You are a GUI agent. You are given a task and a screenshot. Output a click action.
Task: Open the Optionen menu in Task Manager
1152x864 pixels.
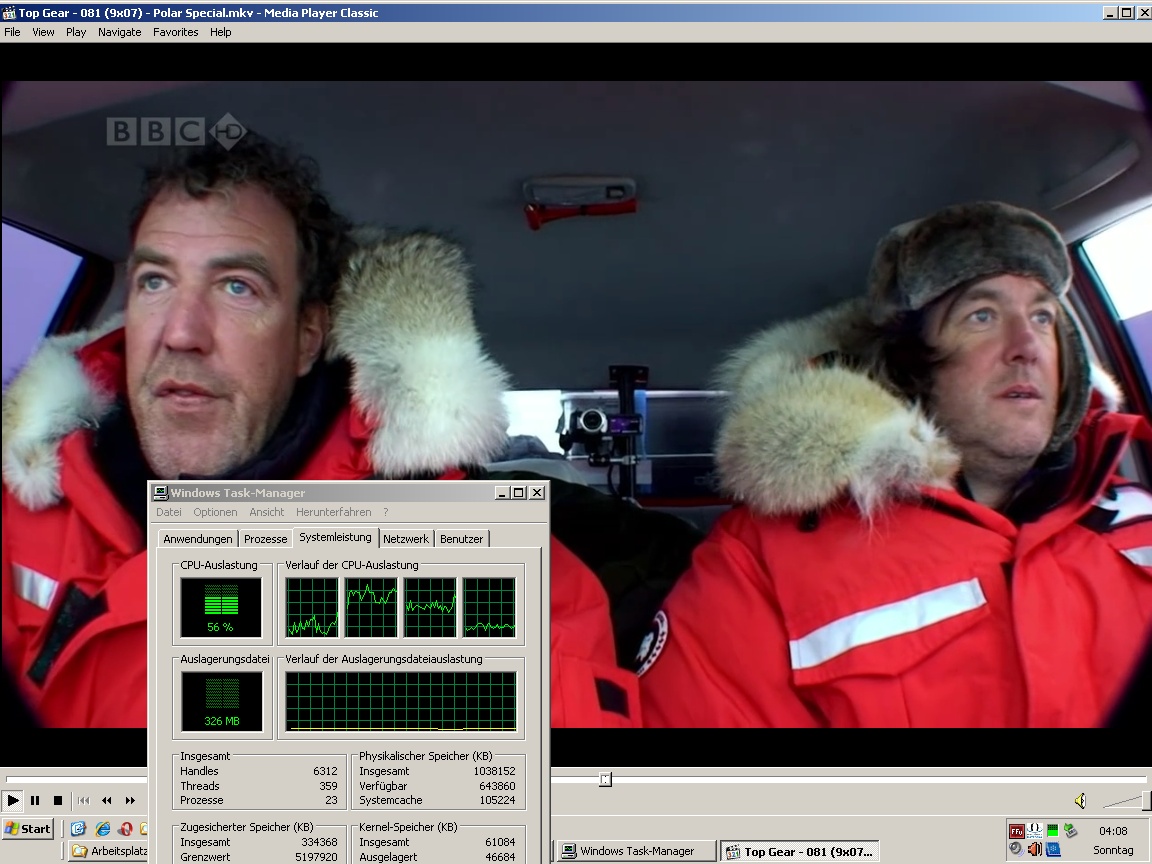(x=215, y=512)
